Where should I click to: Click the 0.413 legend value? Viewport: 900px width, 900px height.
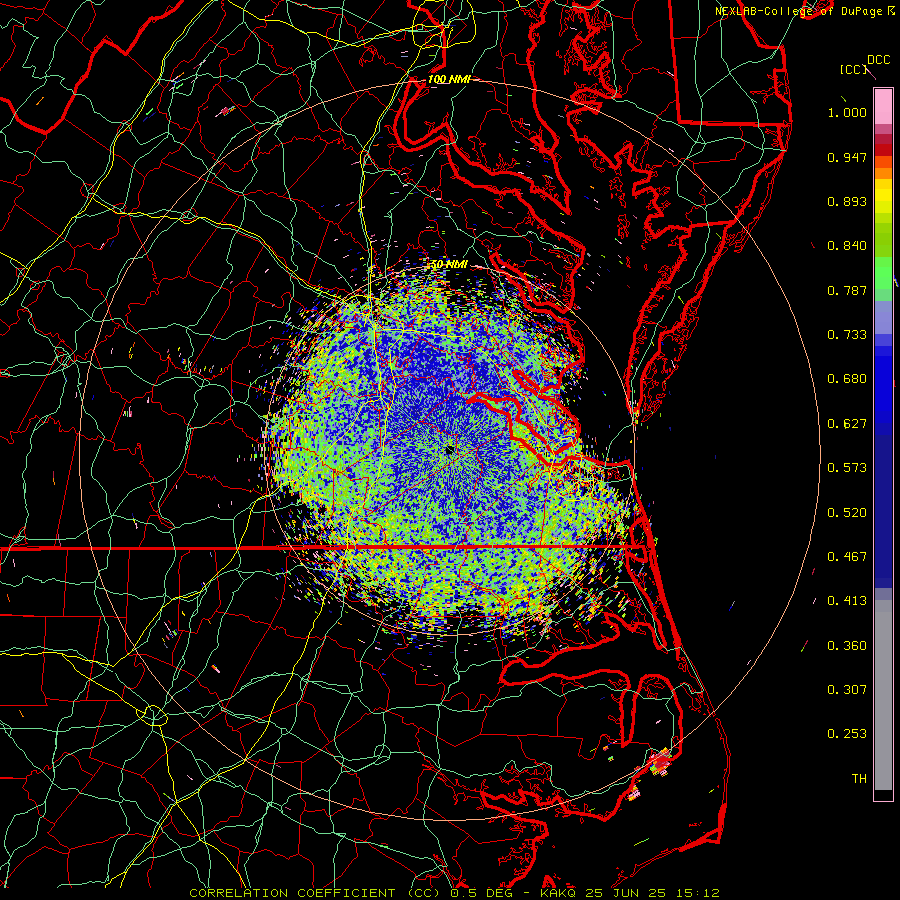(x=847, y=601)
